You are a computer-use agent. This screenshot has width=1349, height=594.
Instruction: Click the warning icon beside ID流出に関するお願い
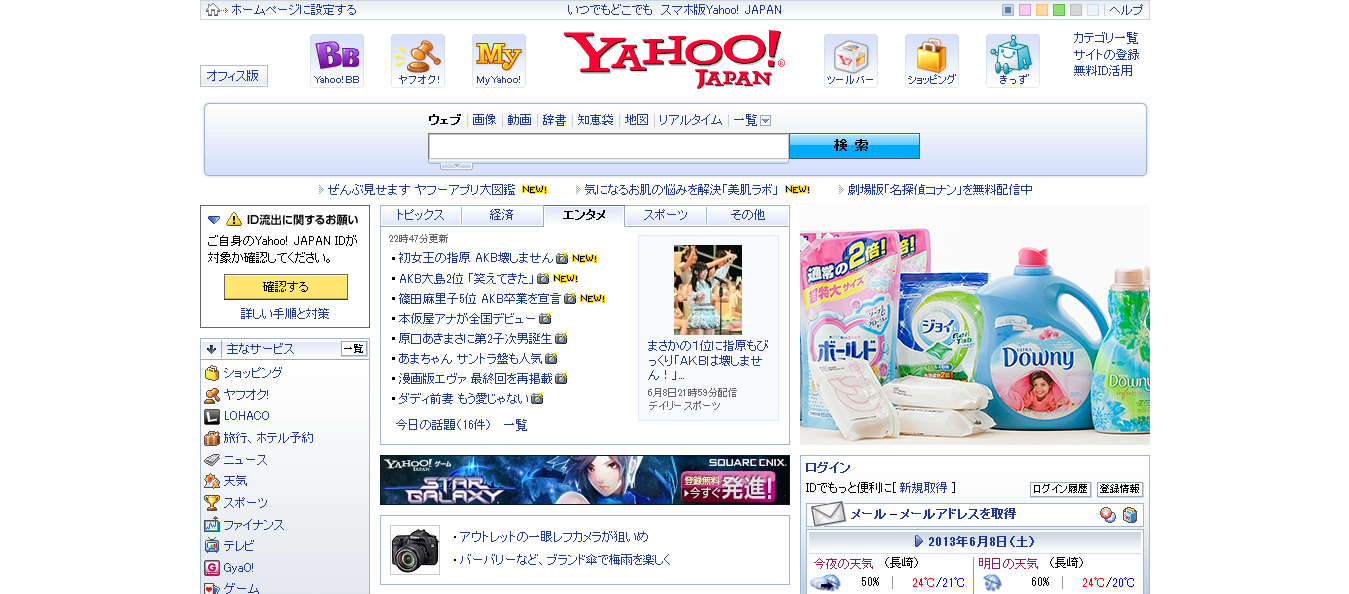[234, 219]
